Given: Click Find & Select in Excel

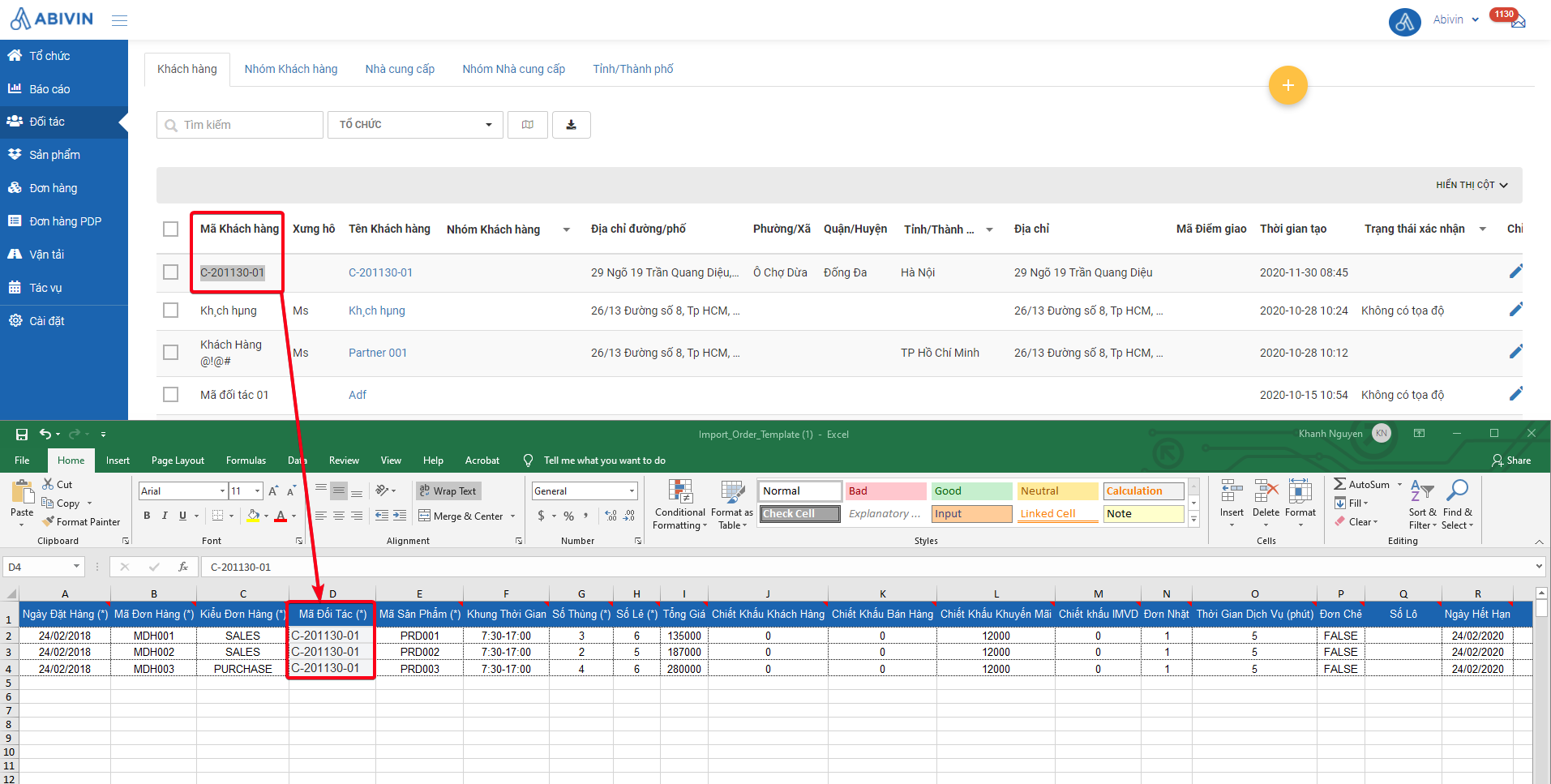Looking at the screenshot, I should [1457, 504].
